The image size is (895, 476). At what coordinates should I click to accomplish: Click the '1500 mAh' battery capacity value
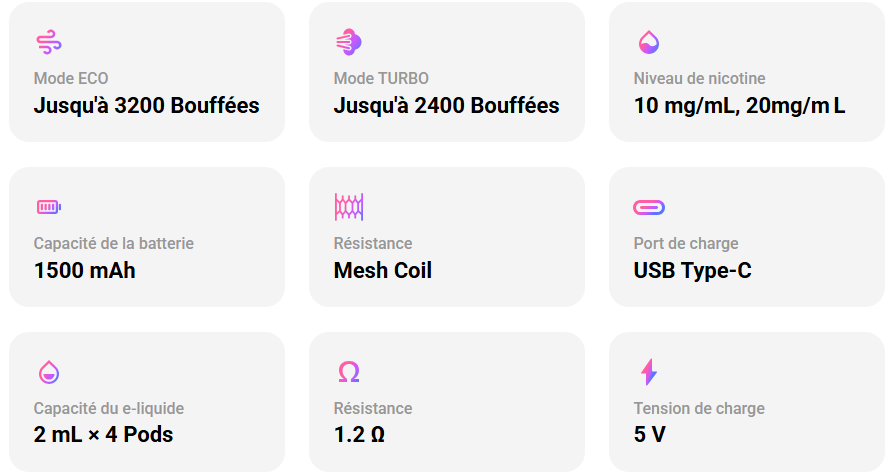(84, 271)
